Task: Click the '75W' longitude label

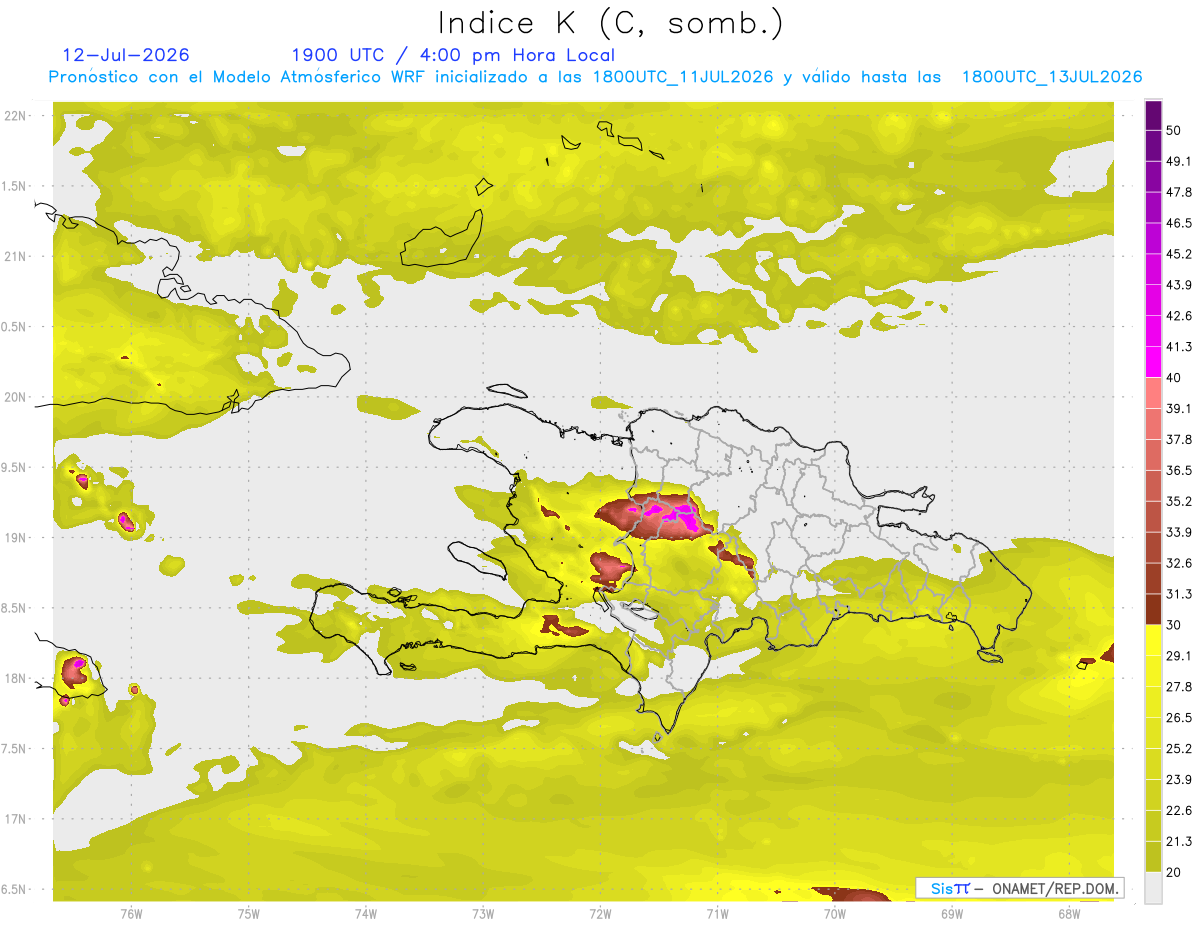Action: pyautogui.click(x=248, y=914)
